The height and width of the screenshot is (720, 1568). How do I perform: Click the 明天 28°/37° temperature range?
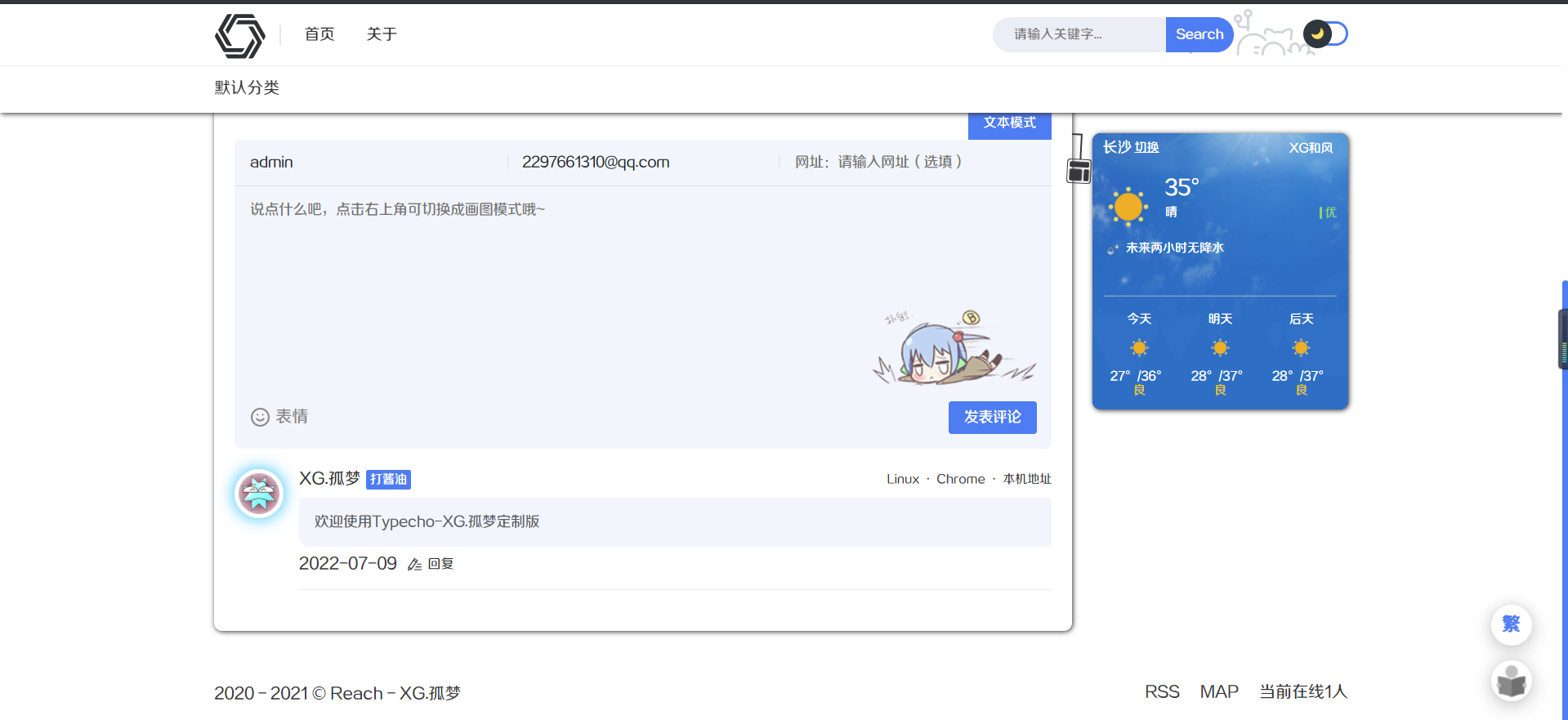pos(1217,376)
